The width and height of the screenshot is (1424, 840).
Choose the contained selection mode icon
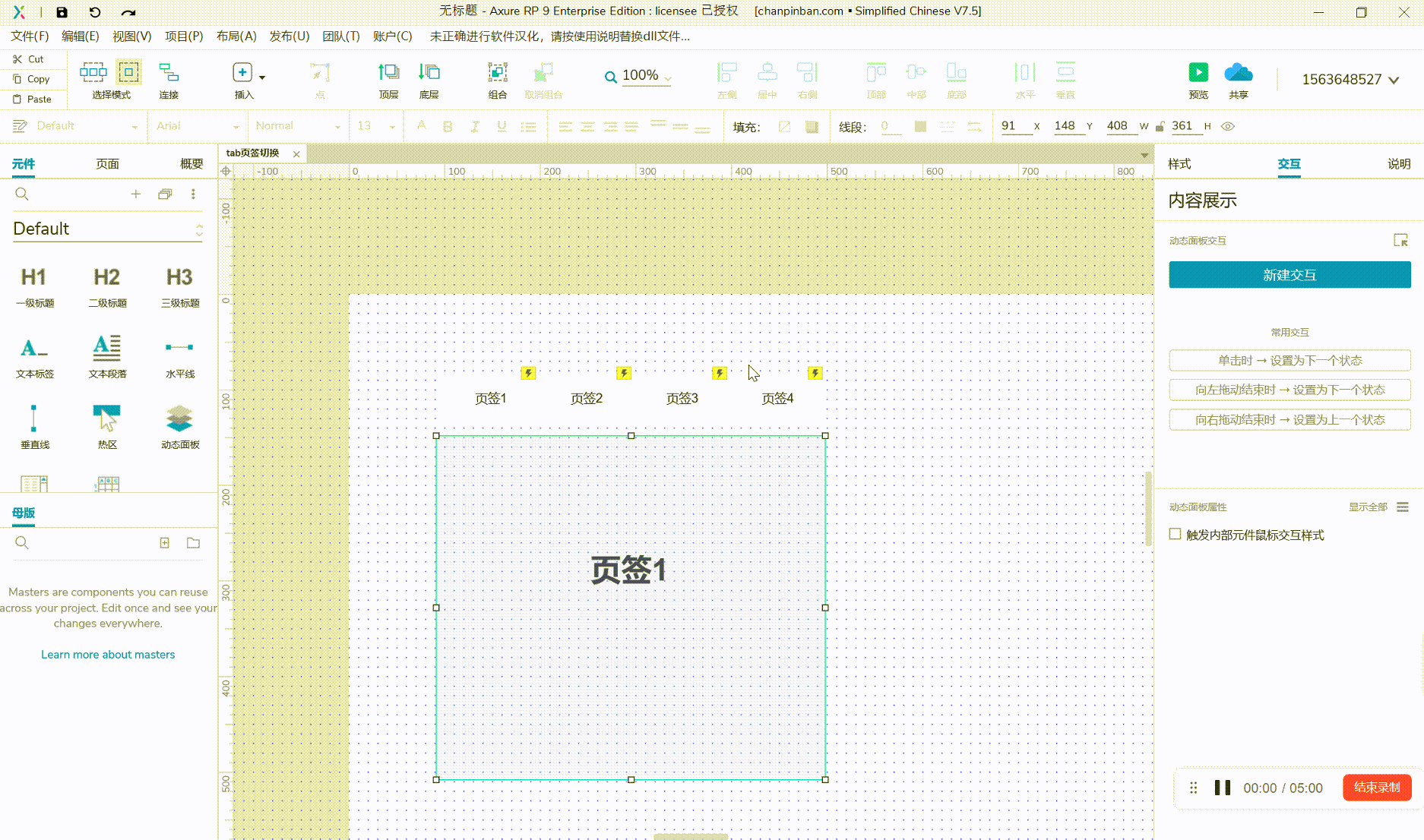pyautogui.click(x=128, y=72)
